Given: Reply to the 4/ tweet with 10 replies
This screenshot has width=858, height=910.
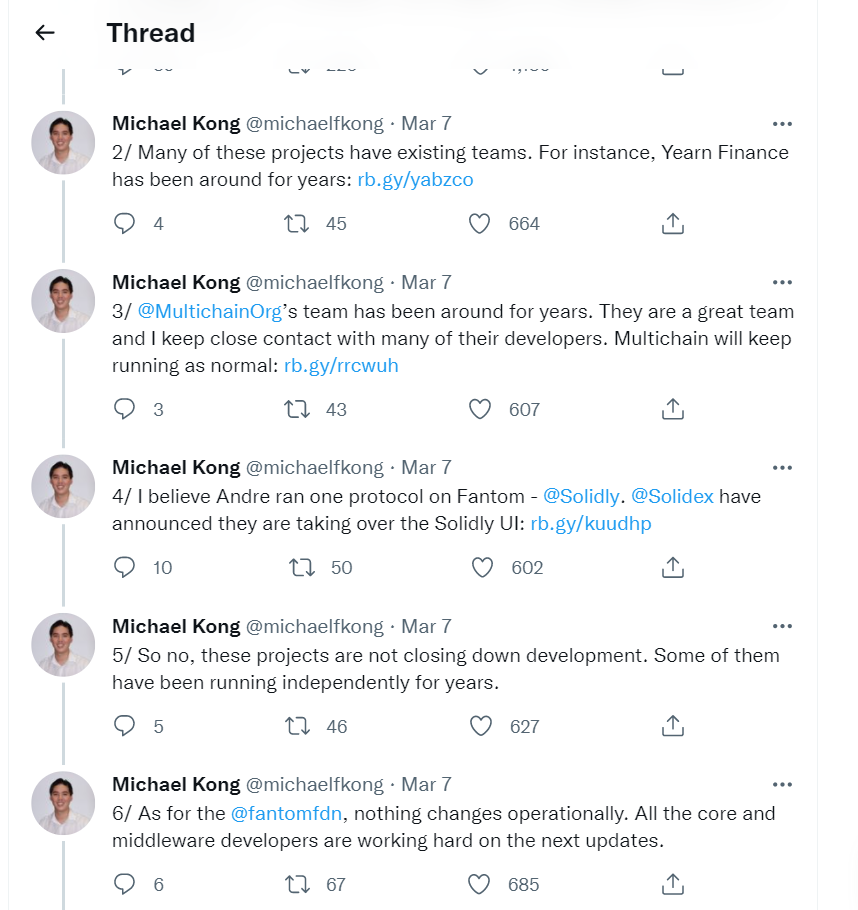Looking at the screenshot, I should click(x=124, y=567).
